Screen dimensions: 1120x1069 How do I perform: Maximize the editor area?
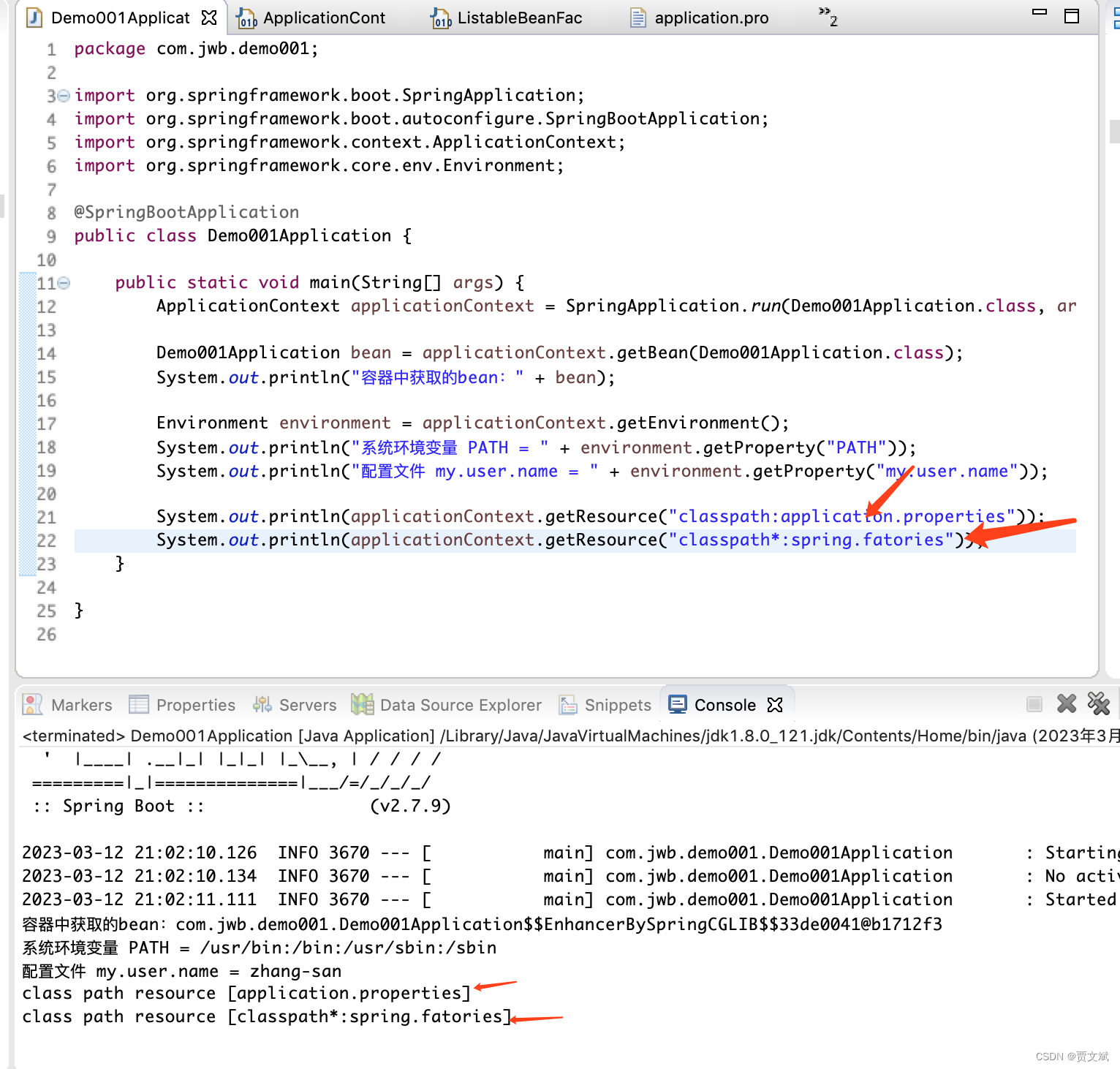[1072, 16]
